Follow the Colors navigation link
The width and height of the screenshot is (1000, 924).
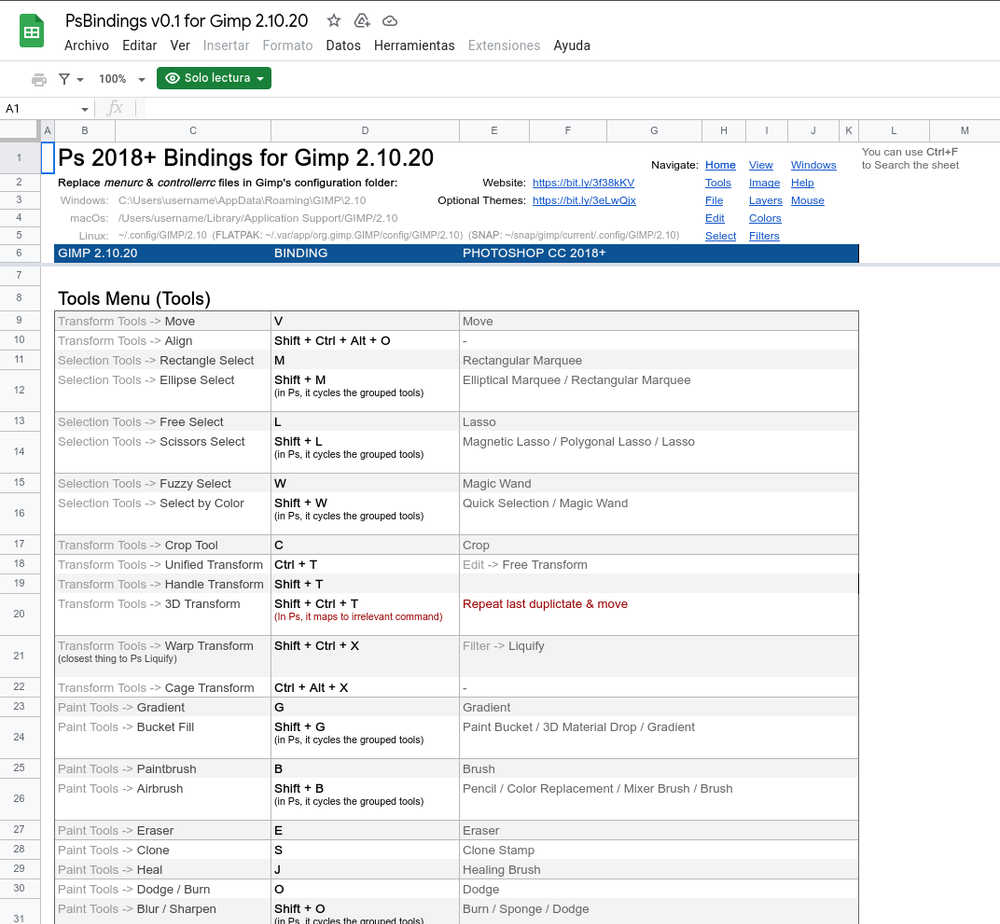(x=765, y=218)
